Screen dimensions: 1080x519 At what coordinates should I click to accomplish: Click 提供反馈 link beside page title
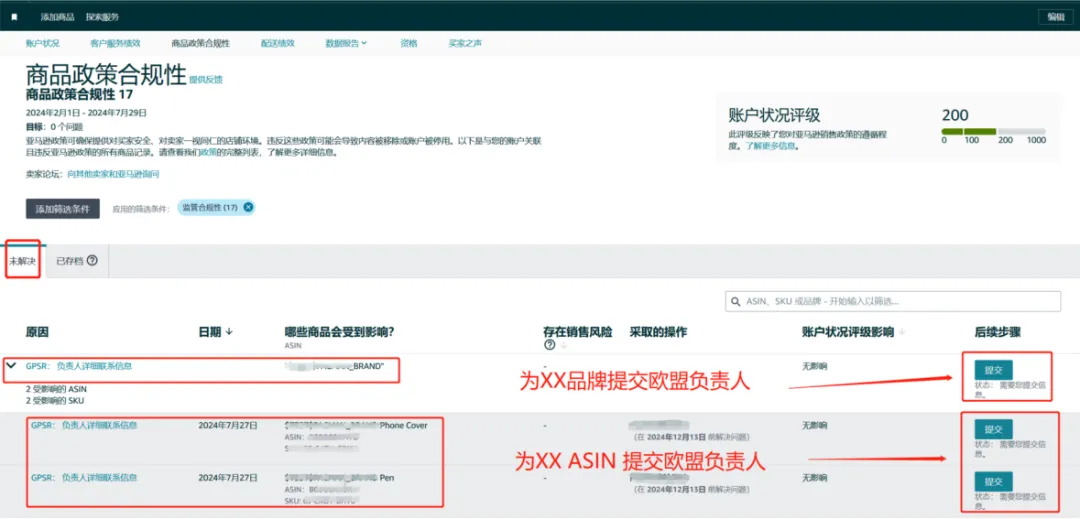[206, 80]
